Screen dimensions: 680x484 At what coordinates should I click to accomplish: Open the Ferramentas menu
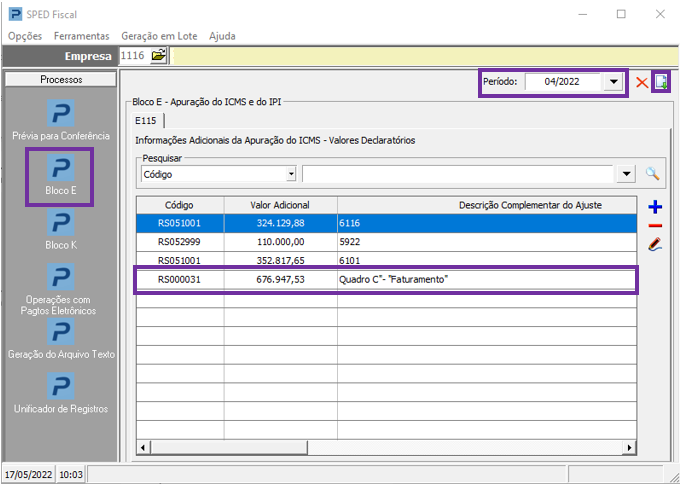[x=81, y=36]
